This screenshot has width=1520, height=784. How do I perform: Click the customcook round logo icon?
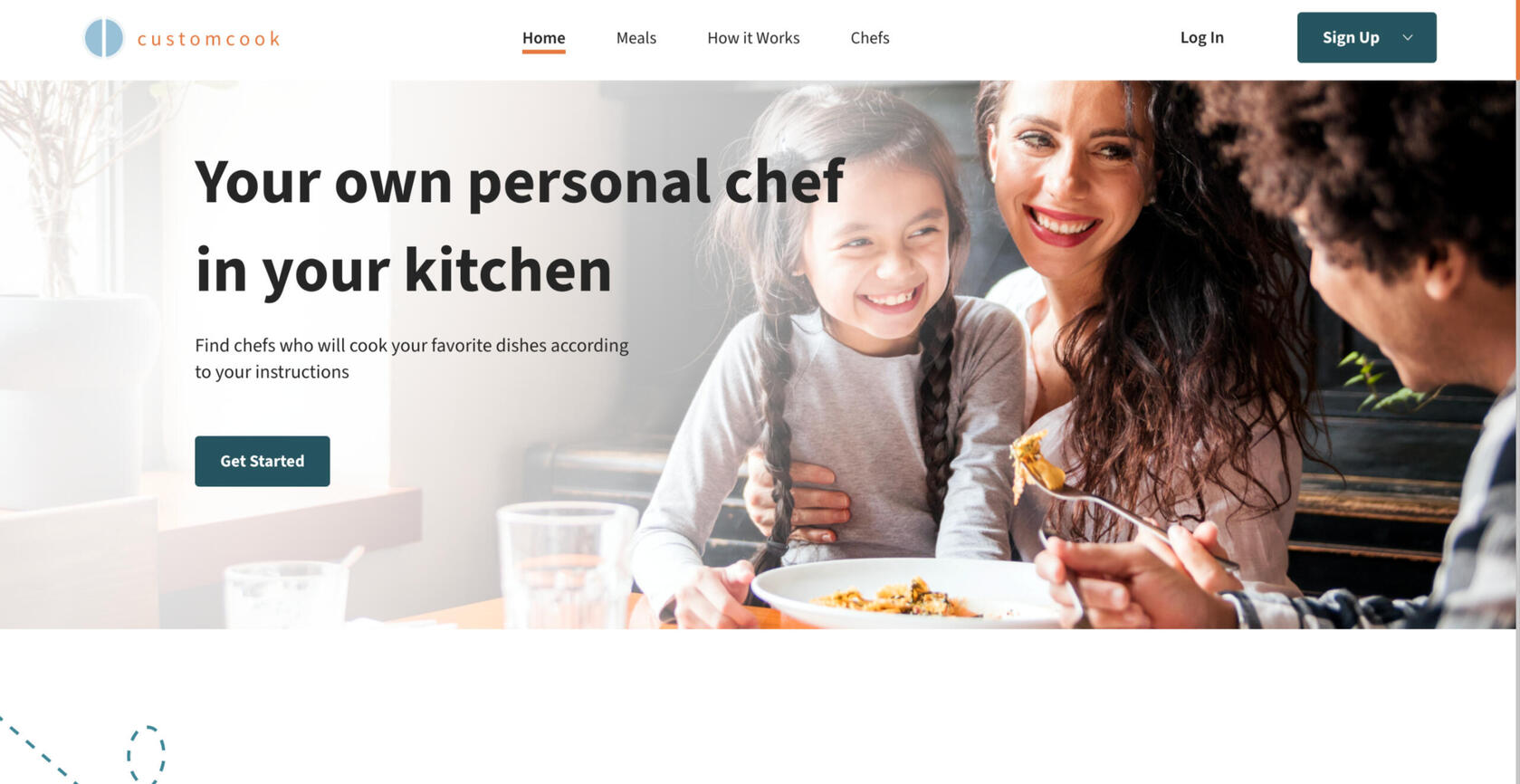[104, 38]
